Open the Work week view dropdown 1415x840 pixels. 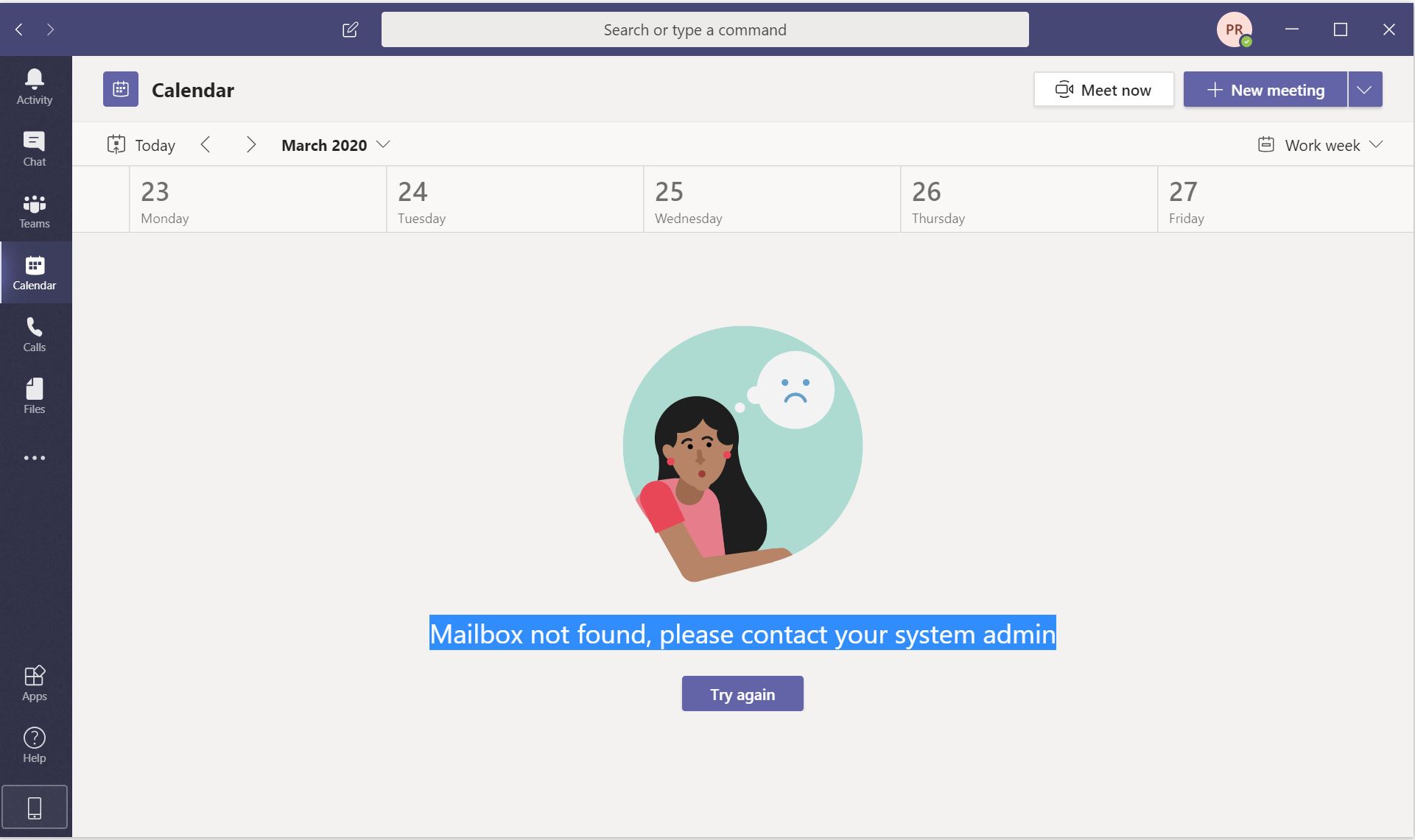(x=1320, y=145)
